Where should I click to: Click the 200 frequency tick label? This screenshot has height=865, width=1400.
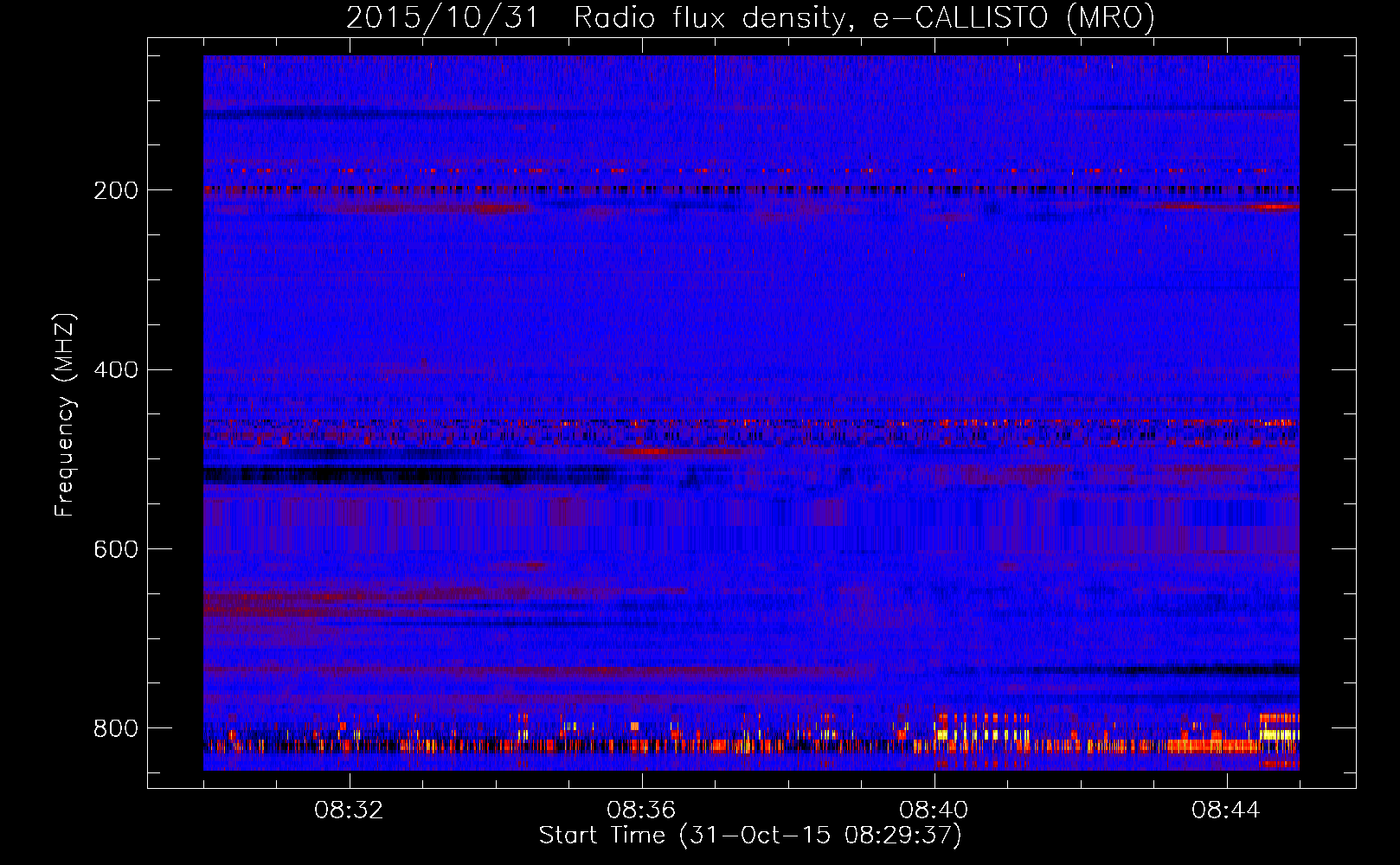[x=115, y=190]
